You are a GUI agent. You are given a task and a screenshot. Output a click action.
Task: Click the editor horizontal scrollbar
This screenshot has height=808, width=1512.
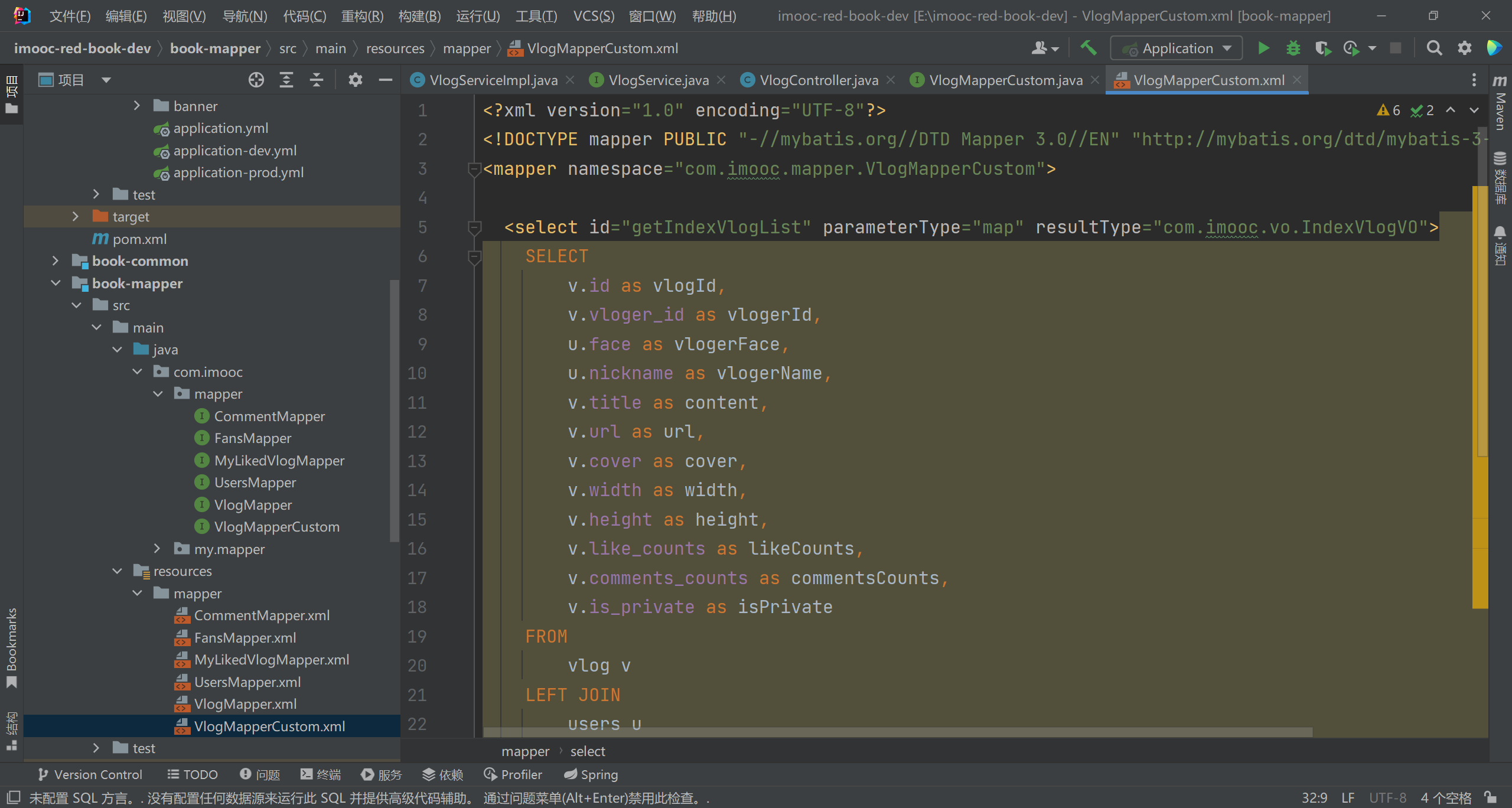[x=898, y=732]
